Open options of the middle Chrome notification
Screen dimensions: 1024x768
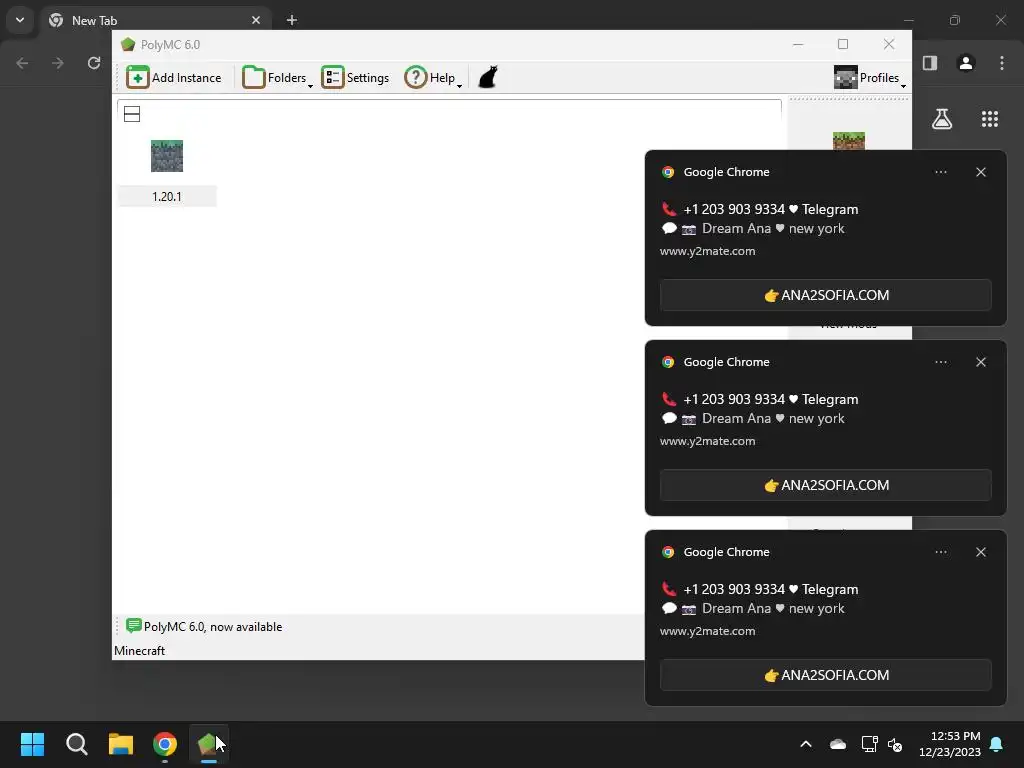[x=940, y=362]
